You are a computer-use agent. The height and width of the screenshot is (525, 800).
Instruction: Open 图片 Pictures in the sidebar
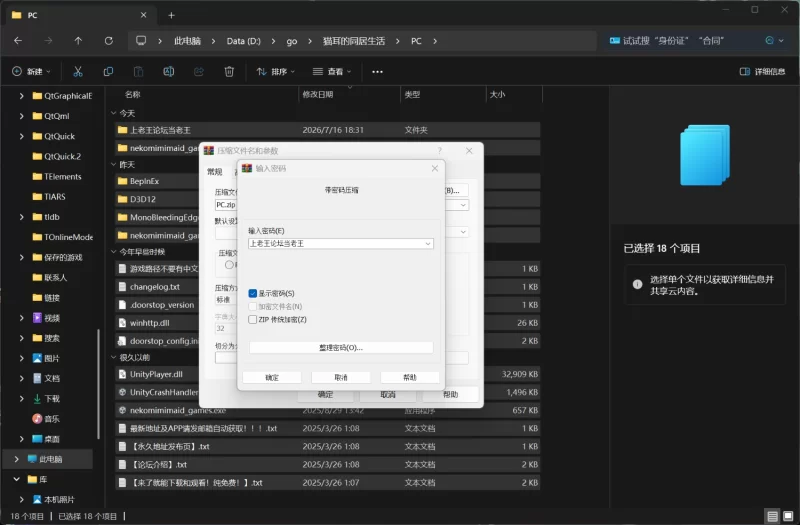coord(46,358)
